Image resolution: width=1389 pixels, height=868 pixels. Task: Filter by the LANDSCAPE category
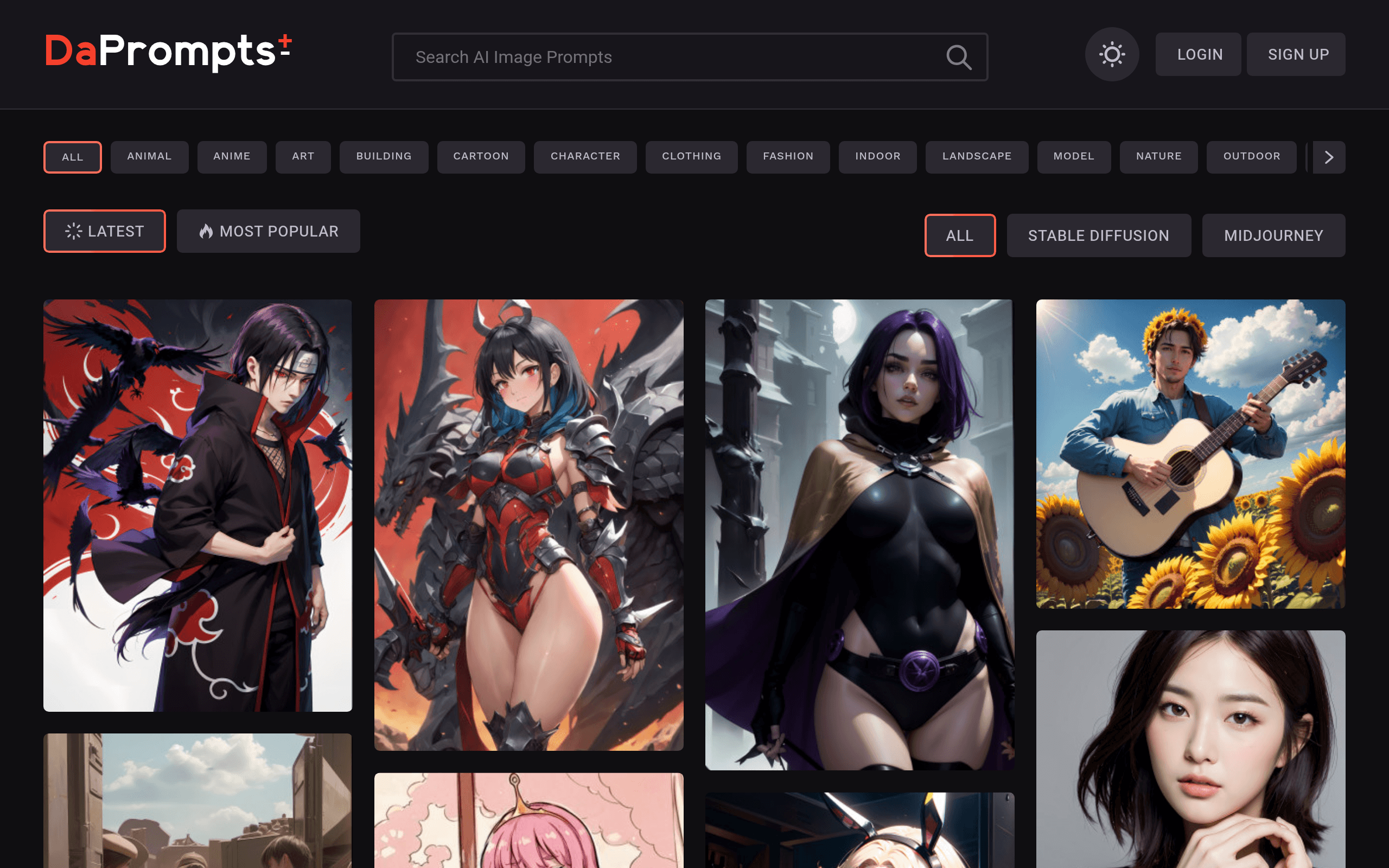tap(977, 157)
